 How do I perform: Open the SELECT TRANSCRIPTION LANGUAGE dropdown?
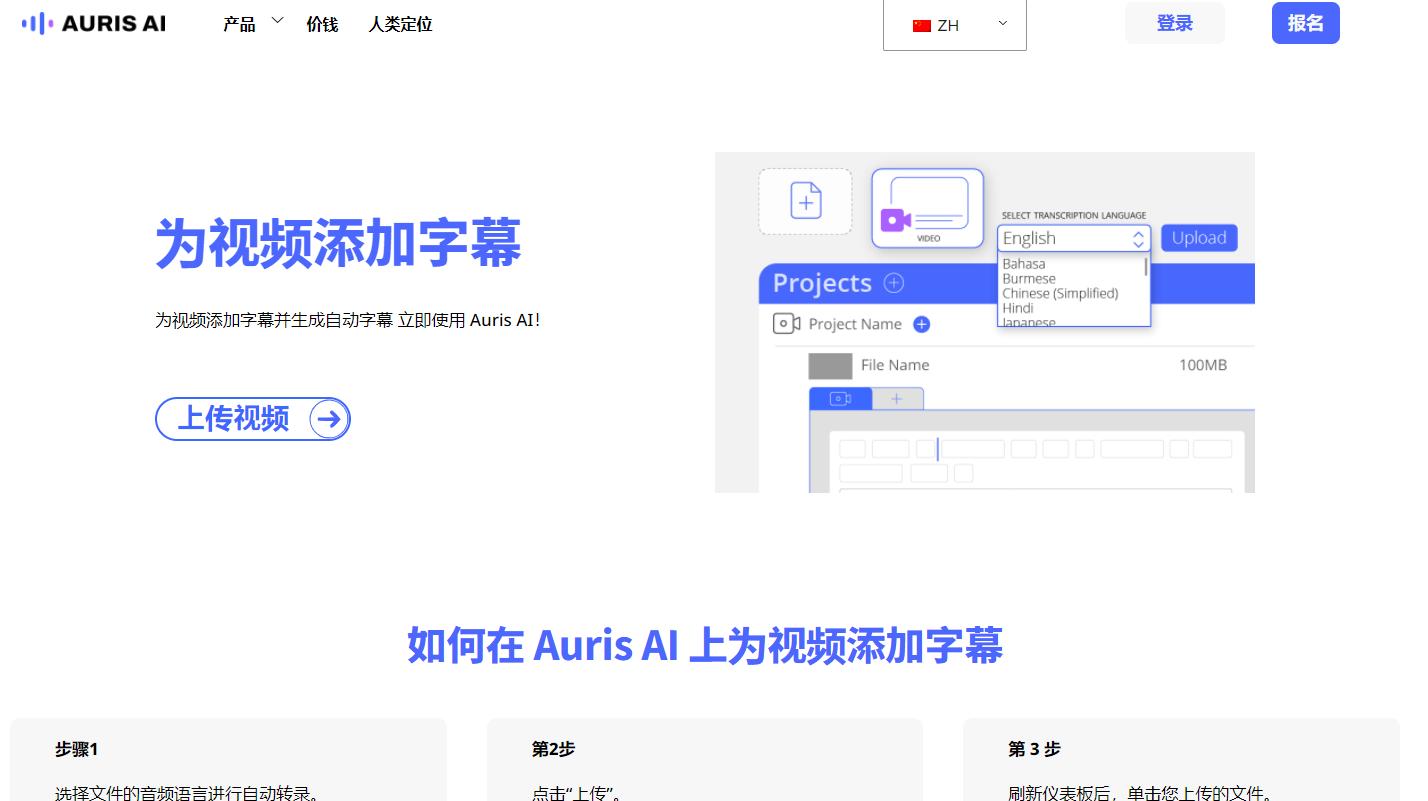pos(1138,238)
